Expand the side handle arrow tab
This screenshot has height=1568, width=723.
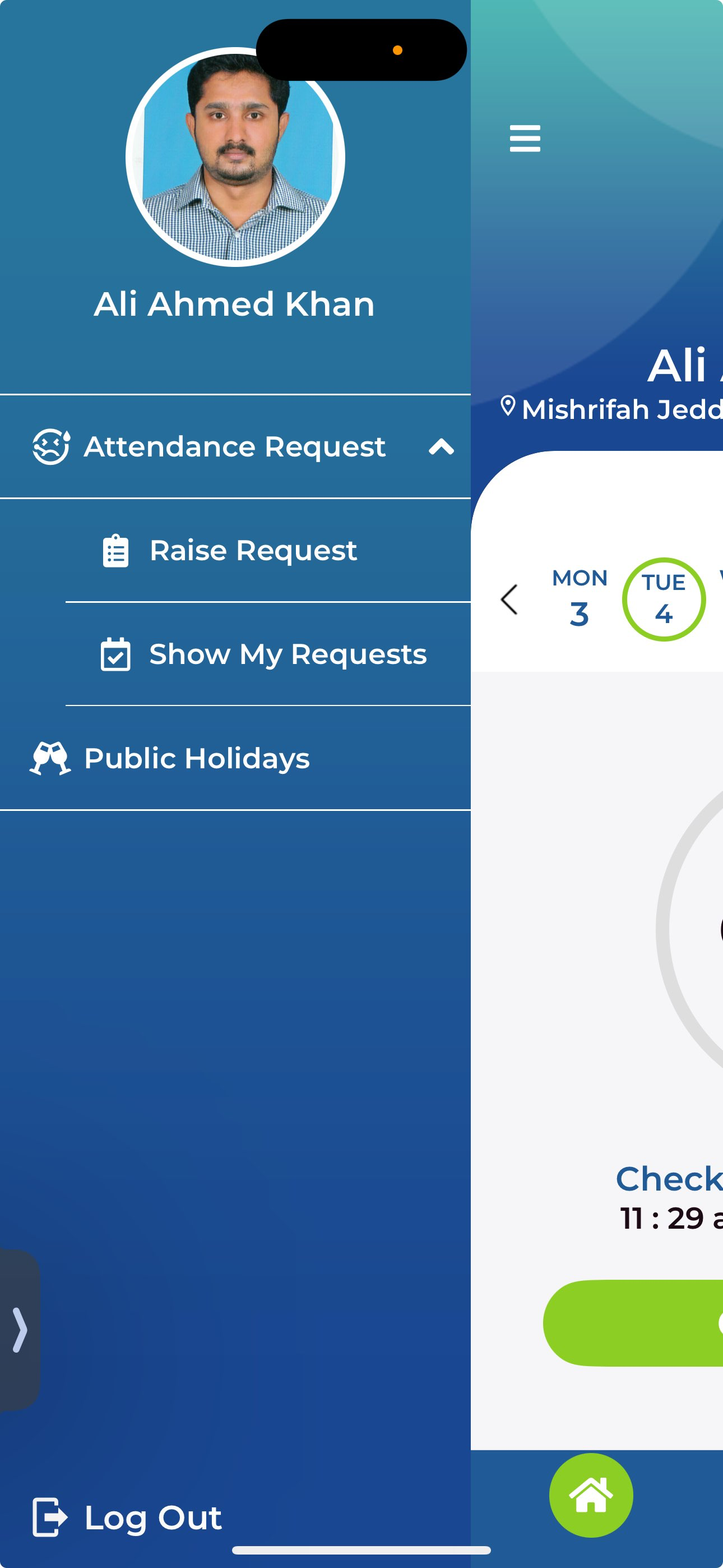pyautogui.click(x=20, y=1330)
